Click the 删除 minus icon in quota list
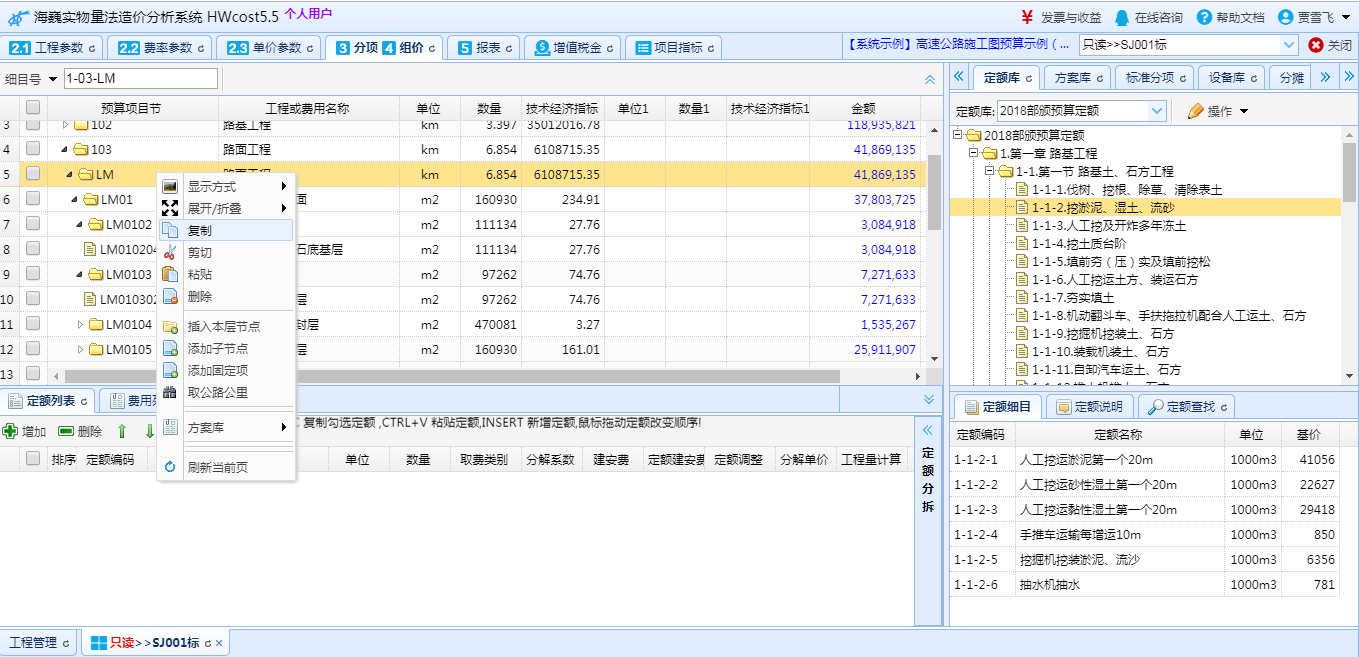Screen dimensions: 1359x657 [x=66, y=431]
